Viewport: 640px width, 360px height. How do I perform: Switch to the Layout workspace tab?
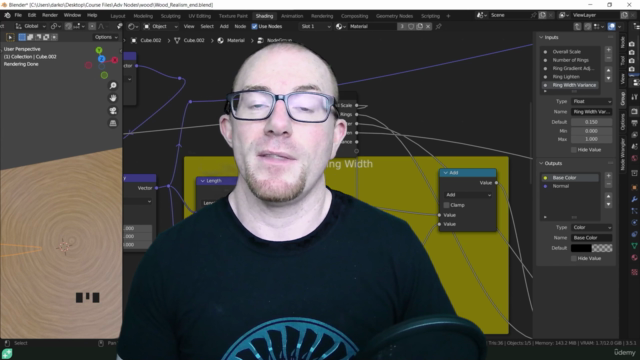point(118,16)
